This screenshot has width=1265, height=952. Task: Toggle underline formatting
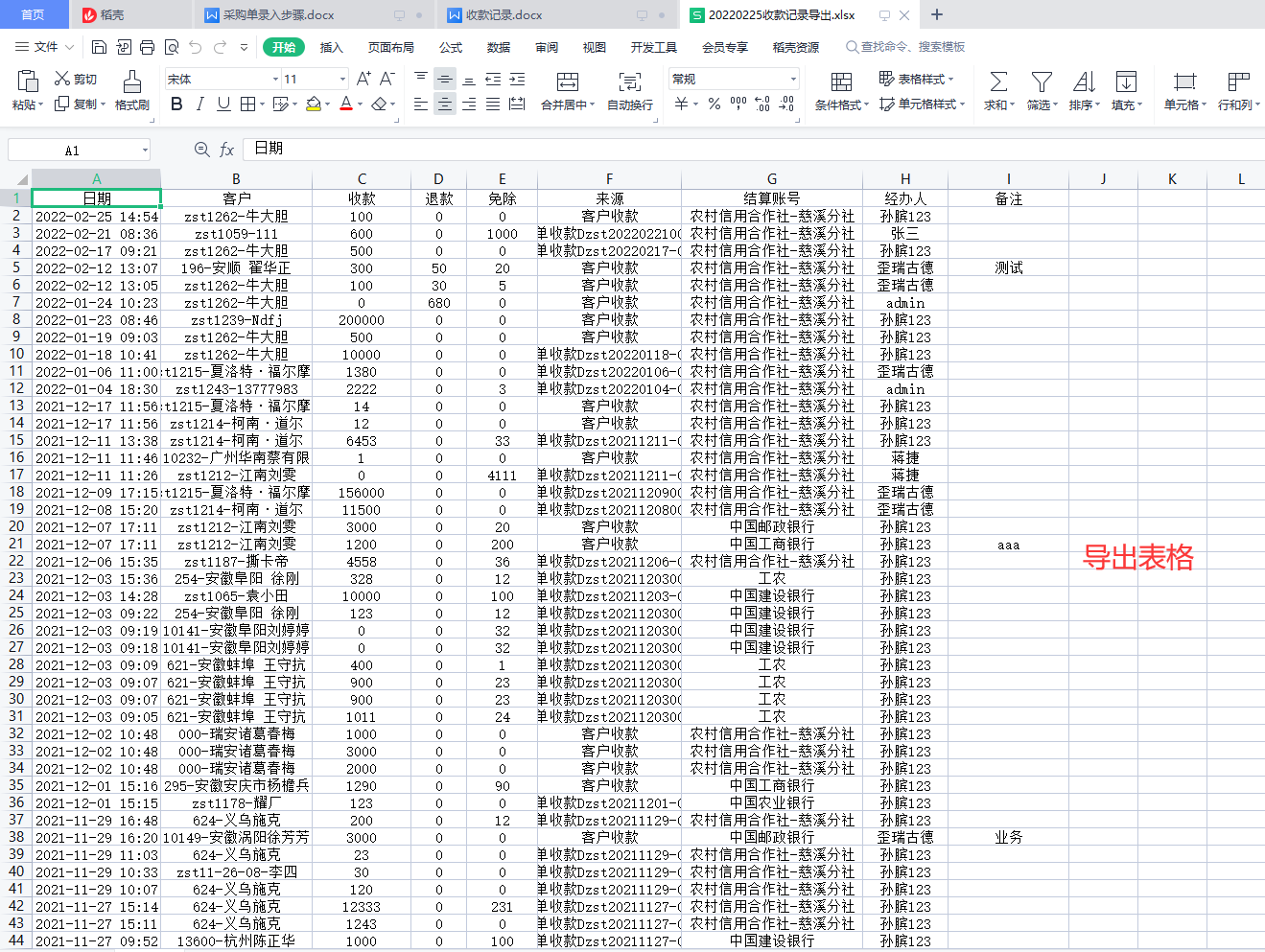point(223,104)
